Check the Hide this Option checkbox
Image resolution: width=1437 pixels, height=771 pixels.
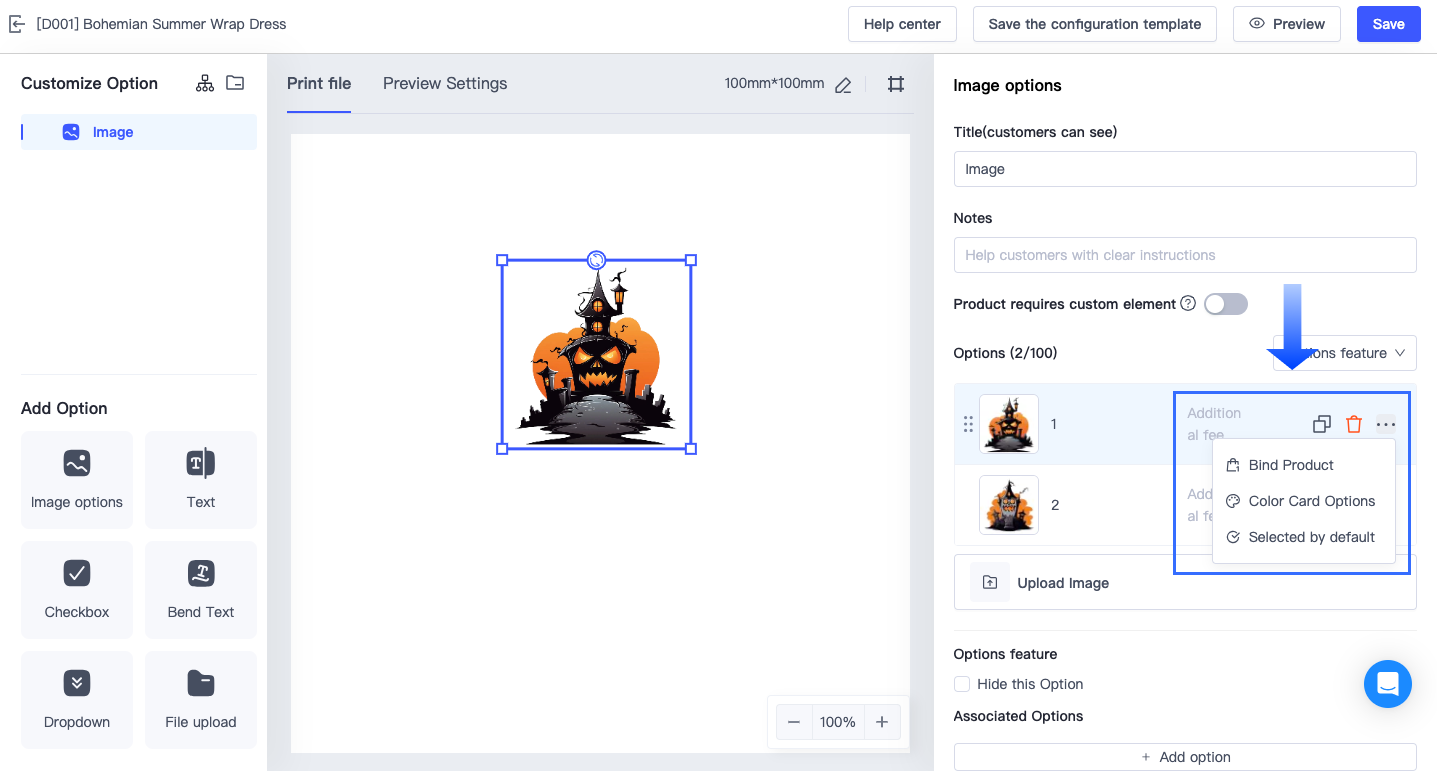[x=961, y=684]
